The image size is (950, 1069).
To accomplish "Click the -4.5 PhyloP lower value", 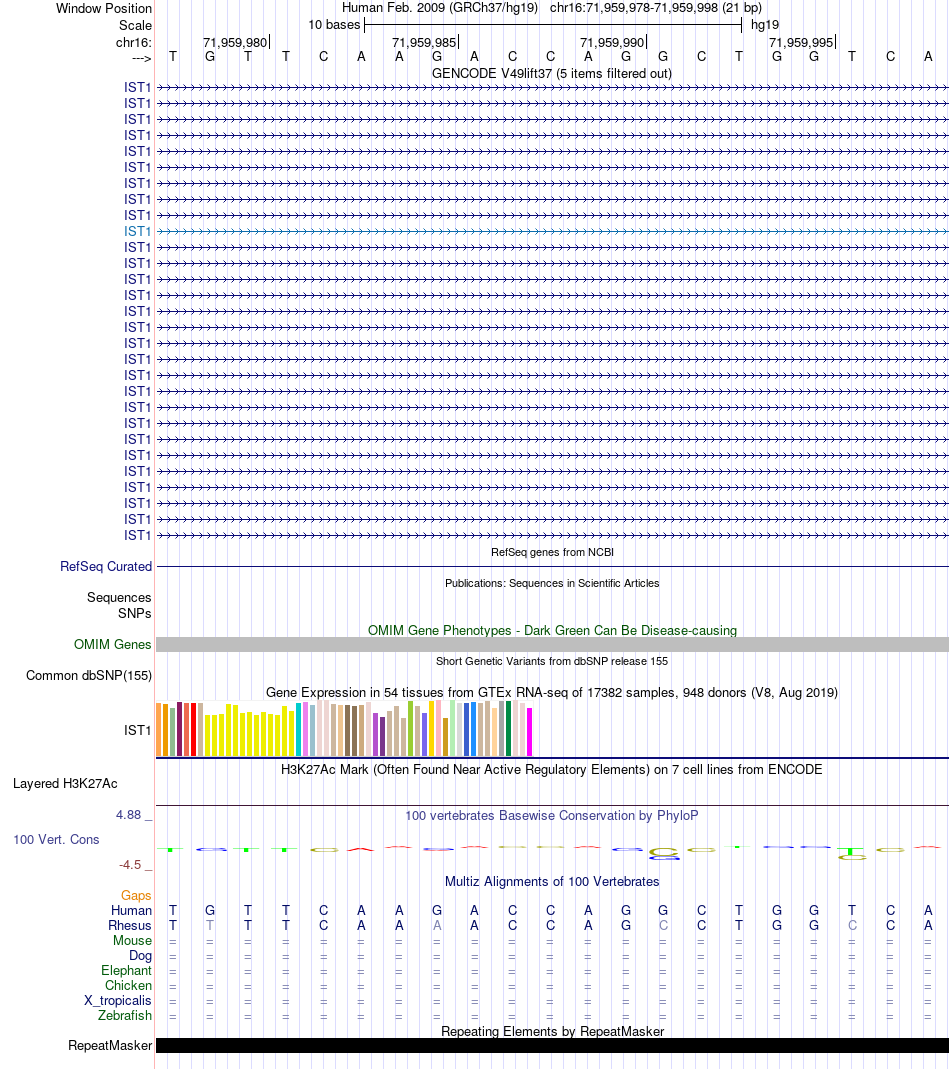I will 130,864.
